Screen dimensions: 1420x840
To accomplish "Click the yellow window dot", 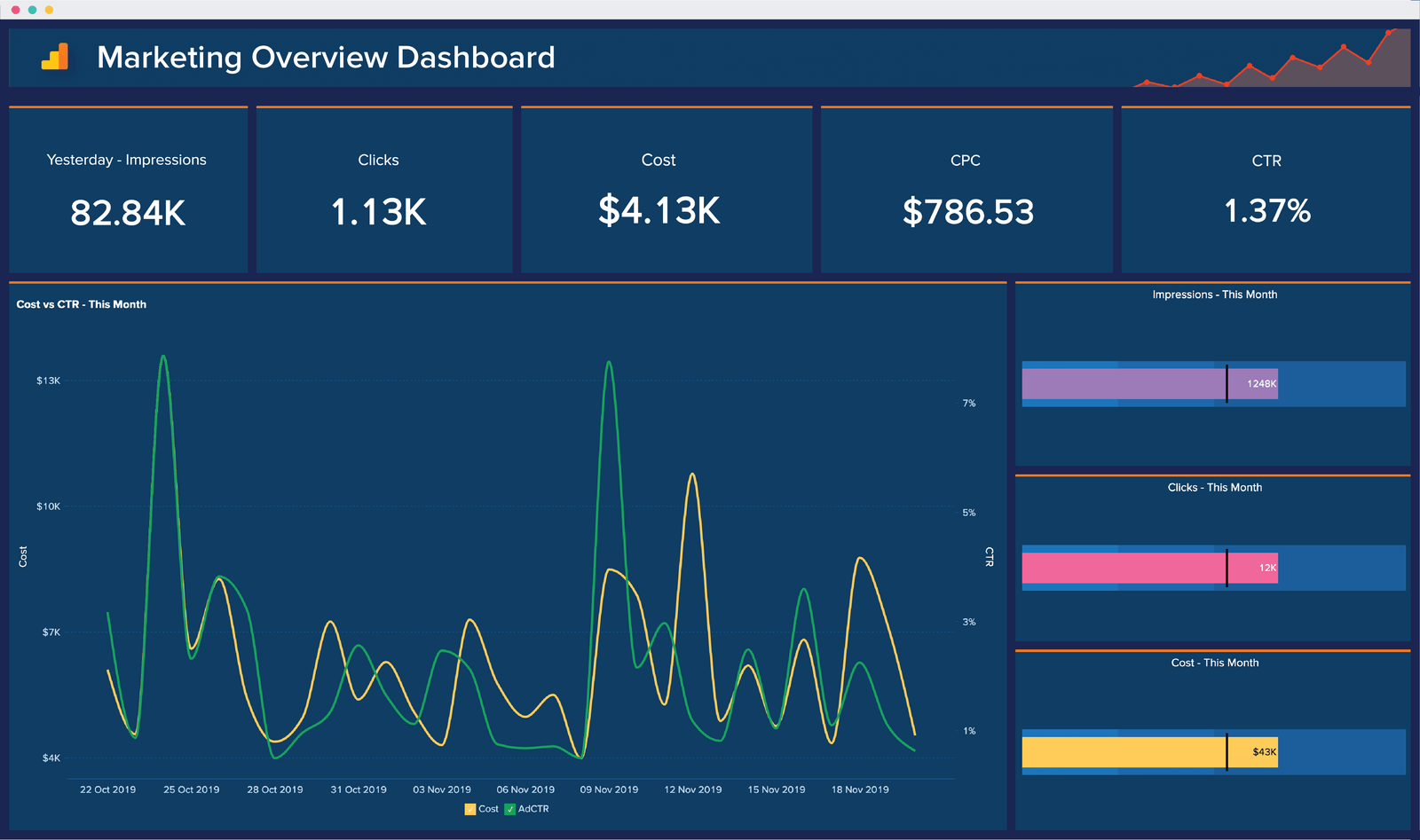I will (49, 10).
